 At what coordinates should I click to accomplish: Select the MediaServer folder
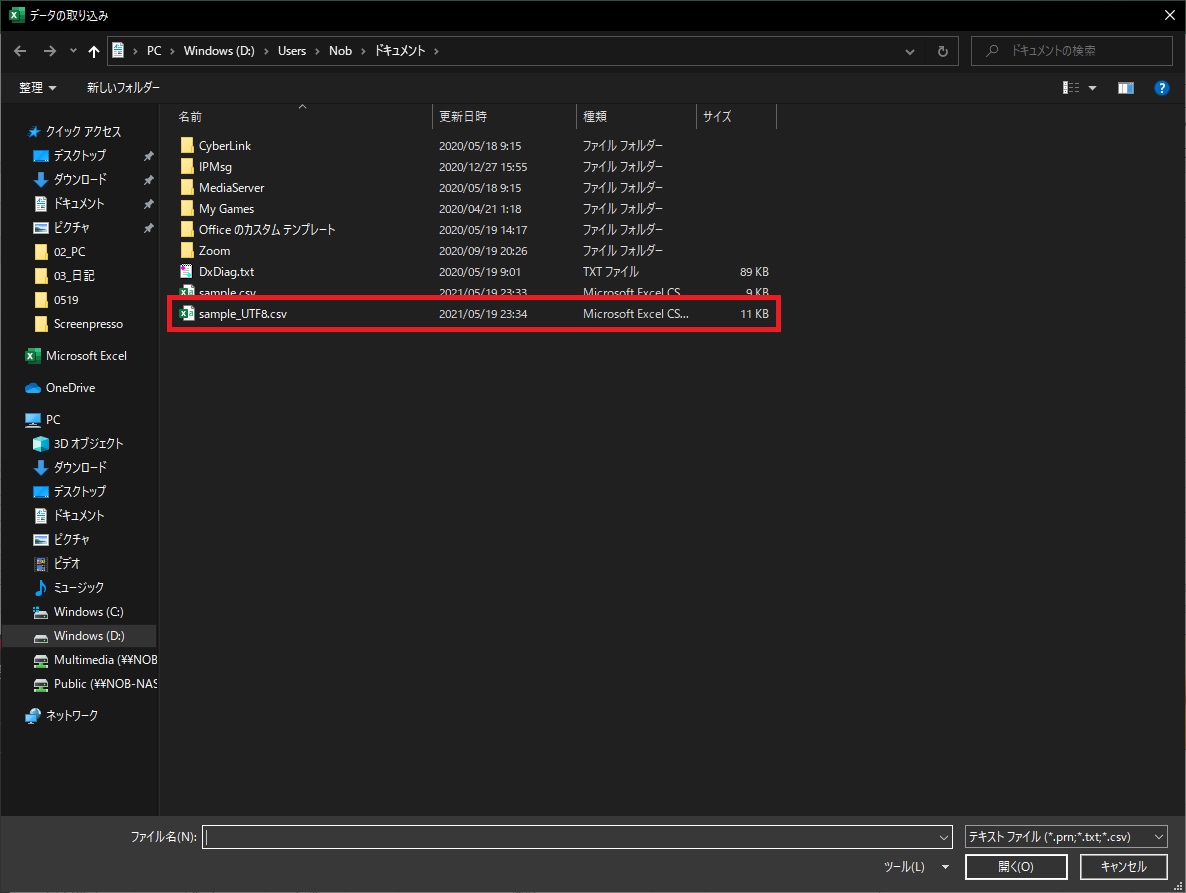pos(231,188)
